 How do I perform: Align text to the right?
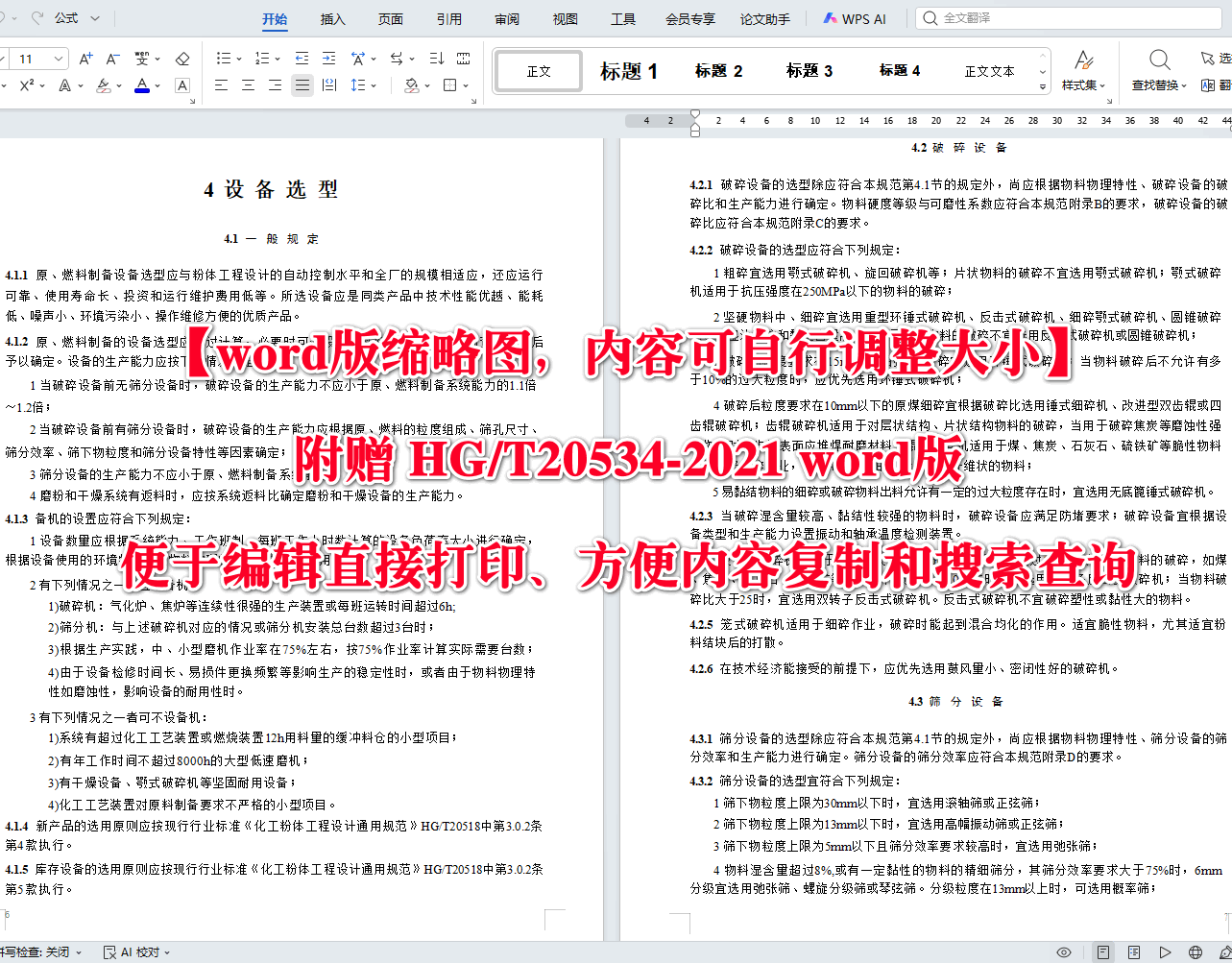click(x=275, y=85)
